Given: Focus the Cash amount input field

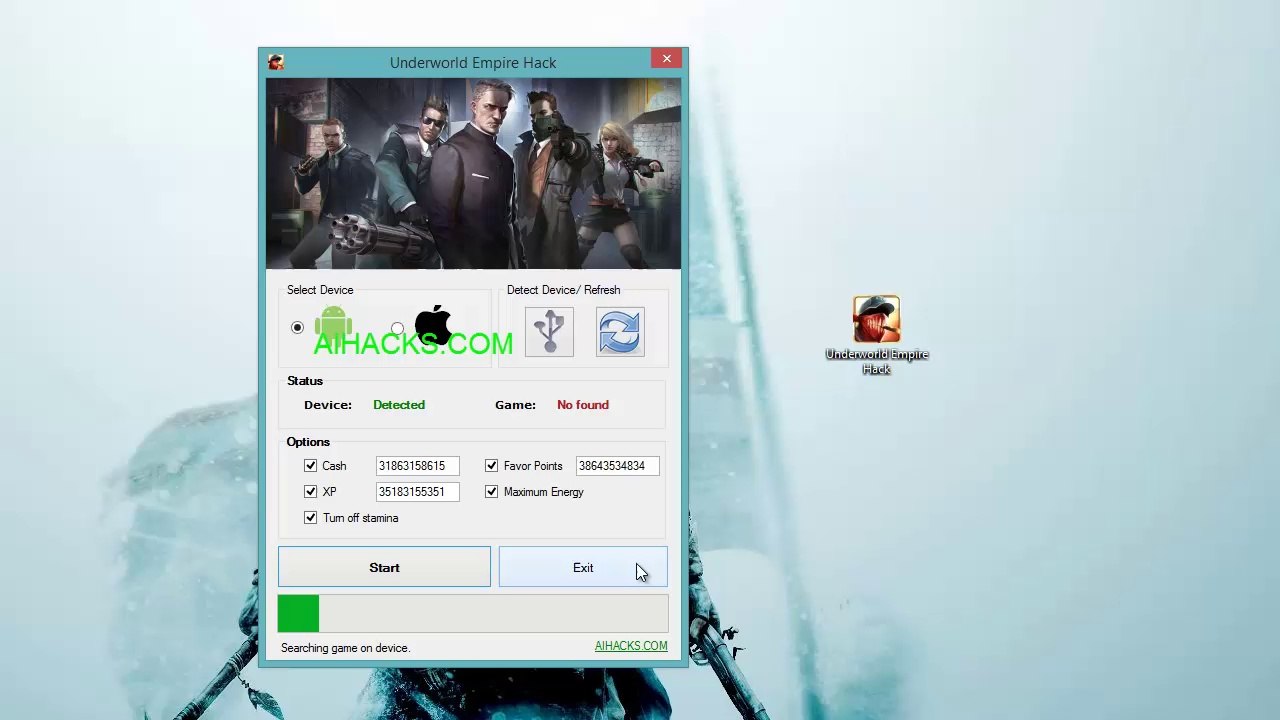Looking at the screenshot, I should [417, 466].
